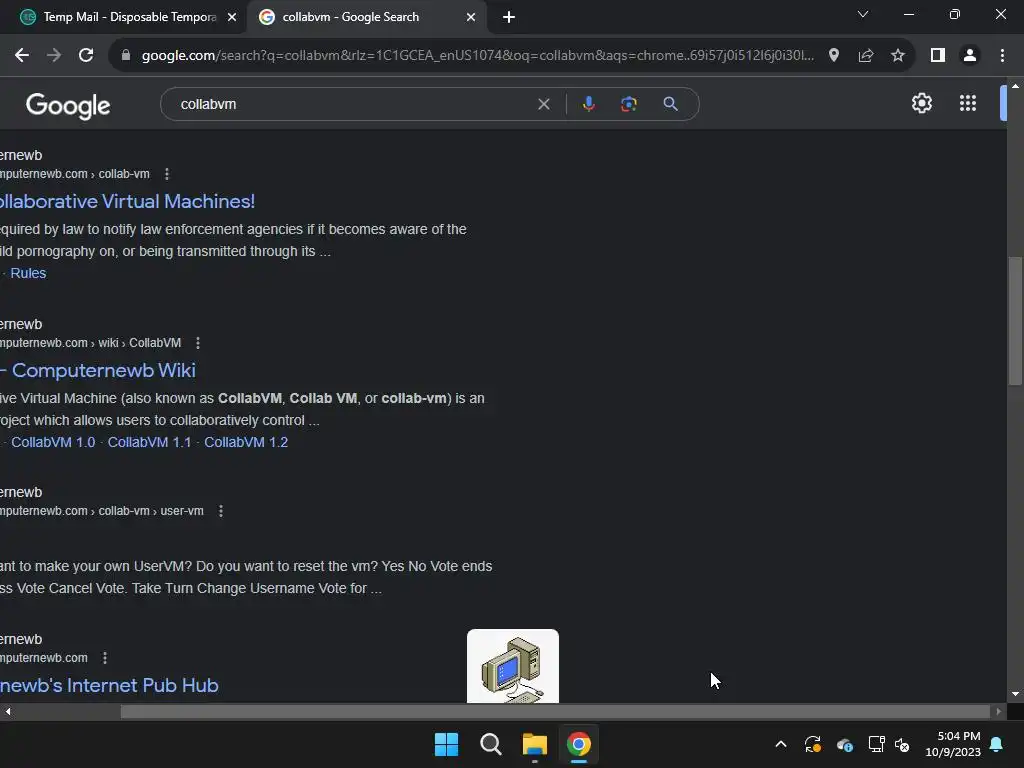Click the location pin icon in address bar
Viewport: 1024px width, 768px height.
click(x=834, y=56)
